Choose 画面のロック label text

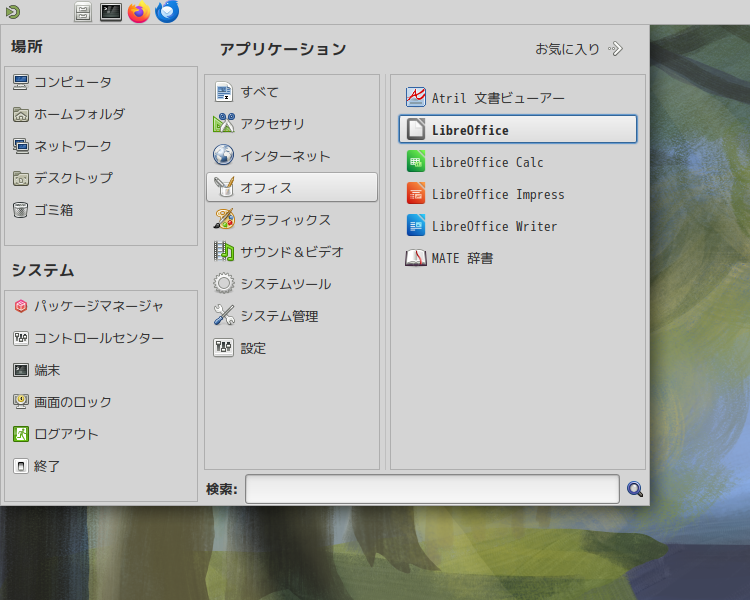pyautogui.click(x=73, y=402)
